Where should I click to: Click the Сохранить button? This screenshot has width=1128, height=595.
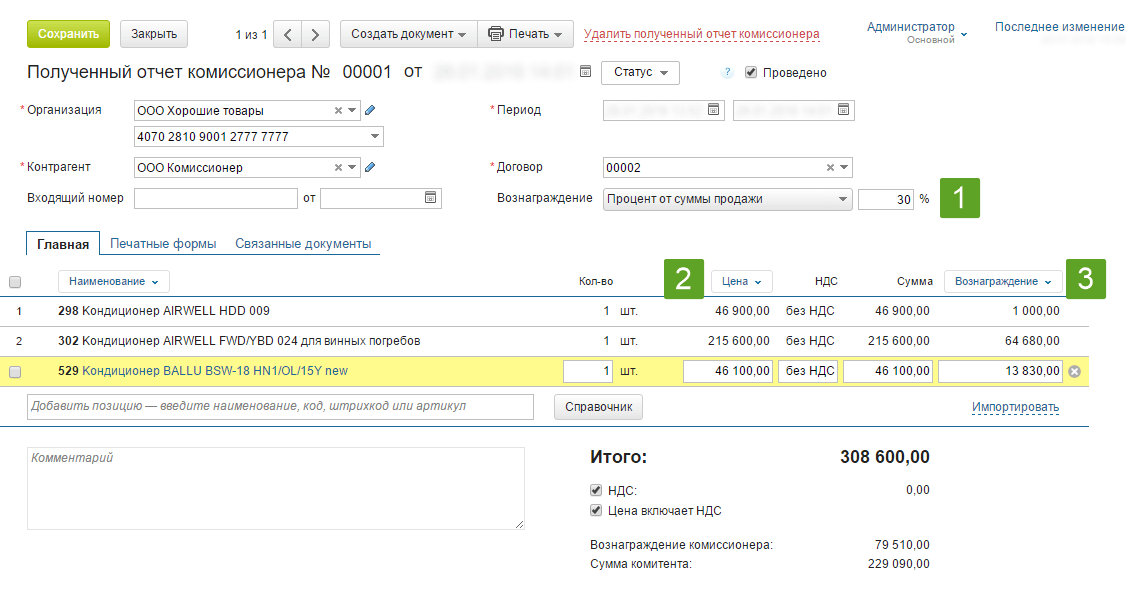click(68, 34)
